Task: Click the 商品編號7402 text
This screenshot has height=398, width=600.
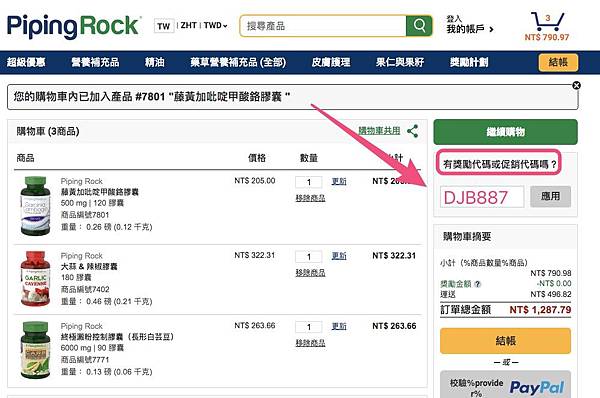Action: tap(85, 289)
